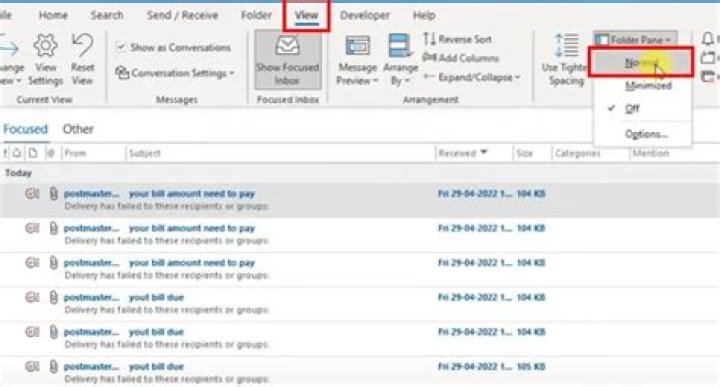Viewport: 720px width, 387px height.
Task: Open the Help ribbon tab
Action: [x=424, y=15]
